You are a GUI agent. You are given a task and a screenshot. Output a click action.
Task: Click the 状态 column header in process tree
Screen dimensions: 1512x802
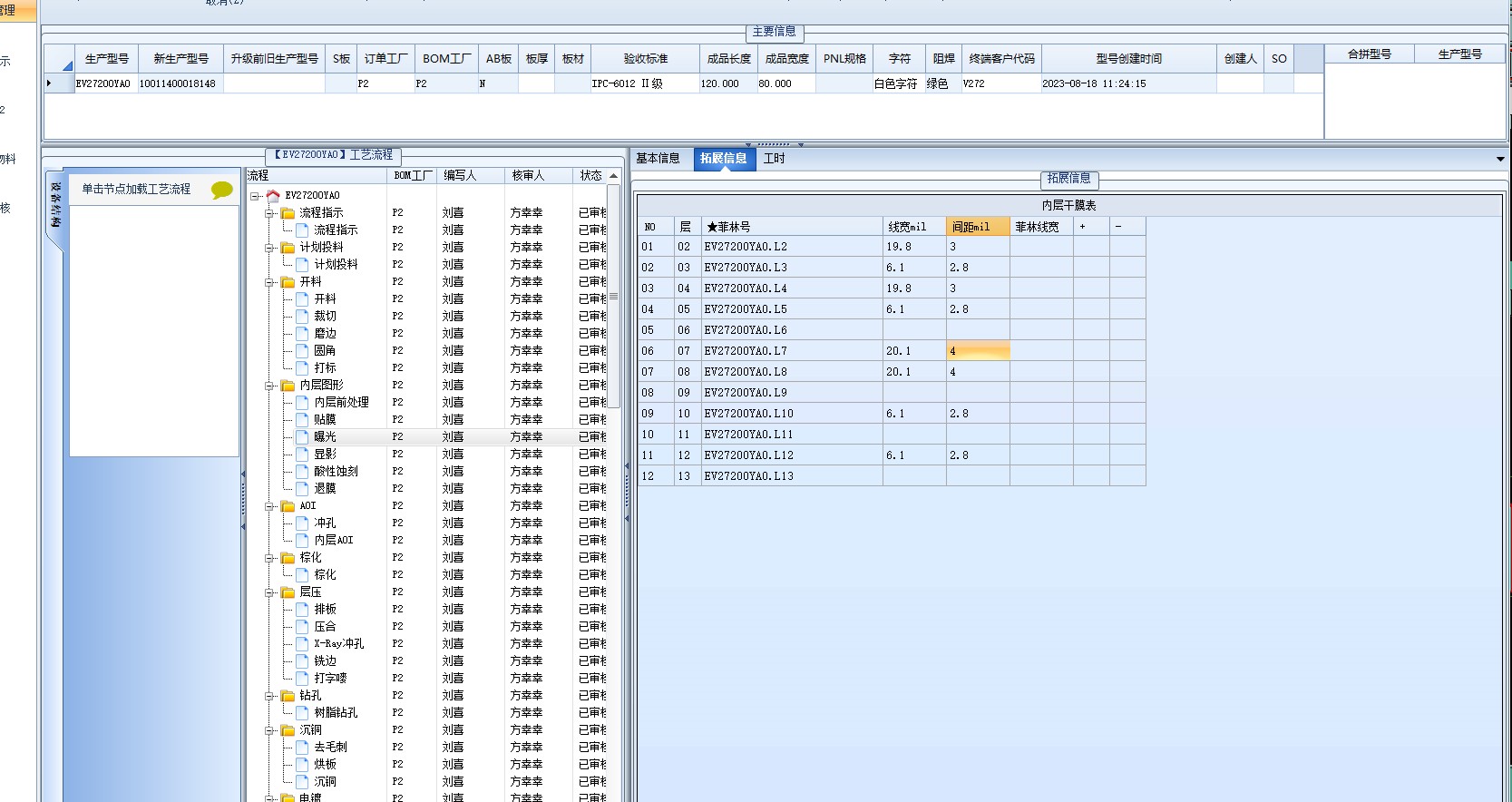point(590,175)
